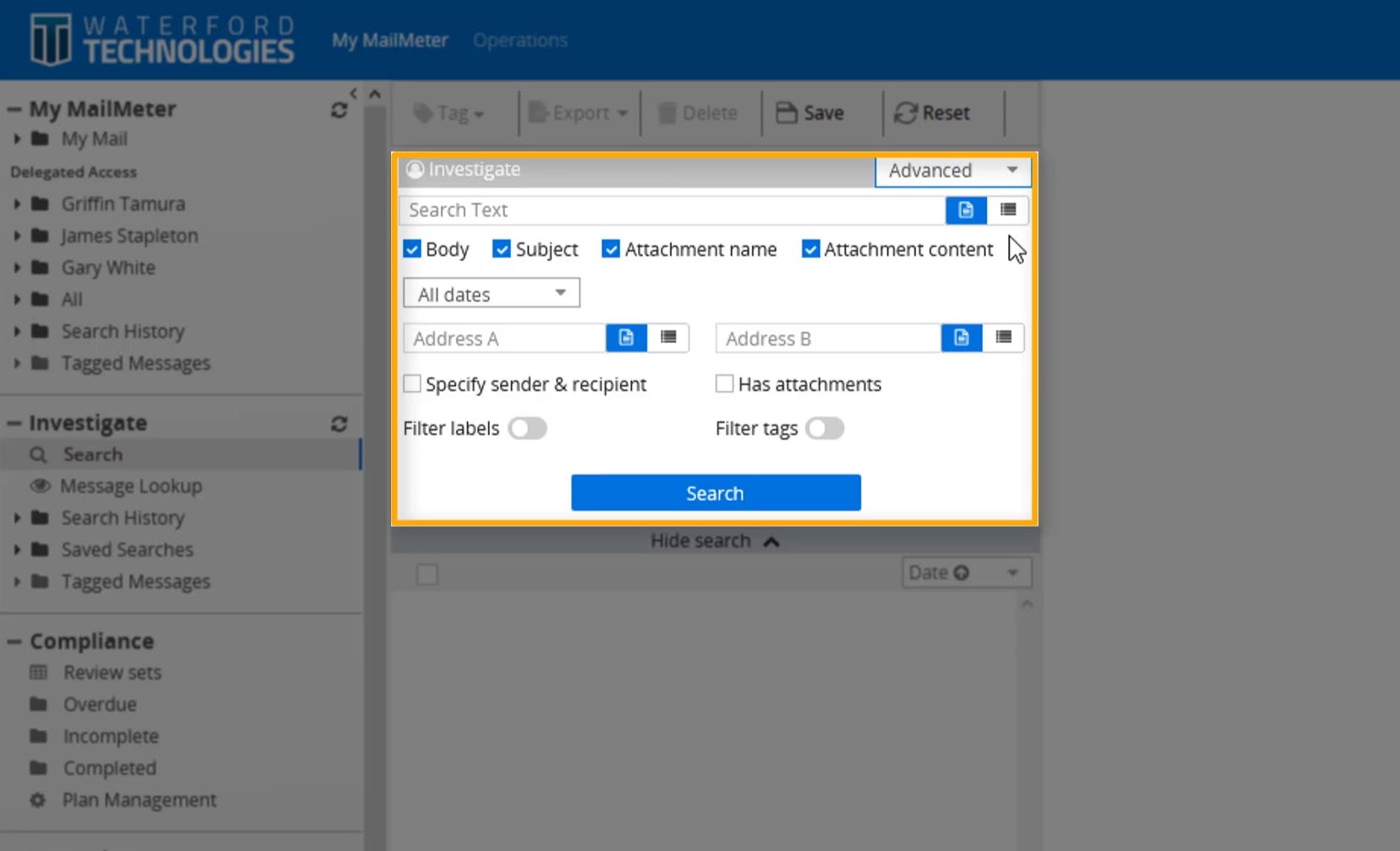This screenshot has height=851, width=1400.
Task: Click the Save button
Action: click(x=810, y=113)
